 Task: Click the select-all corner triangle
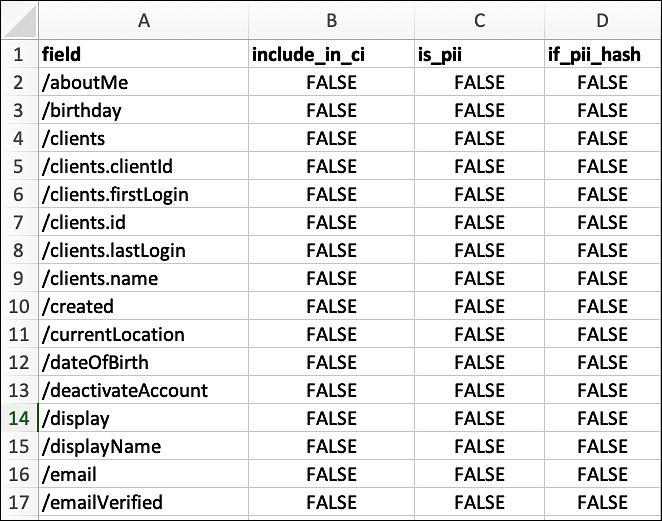(20, 20)
